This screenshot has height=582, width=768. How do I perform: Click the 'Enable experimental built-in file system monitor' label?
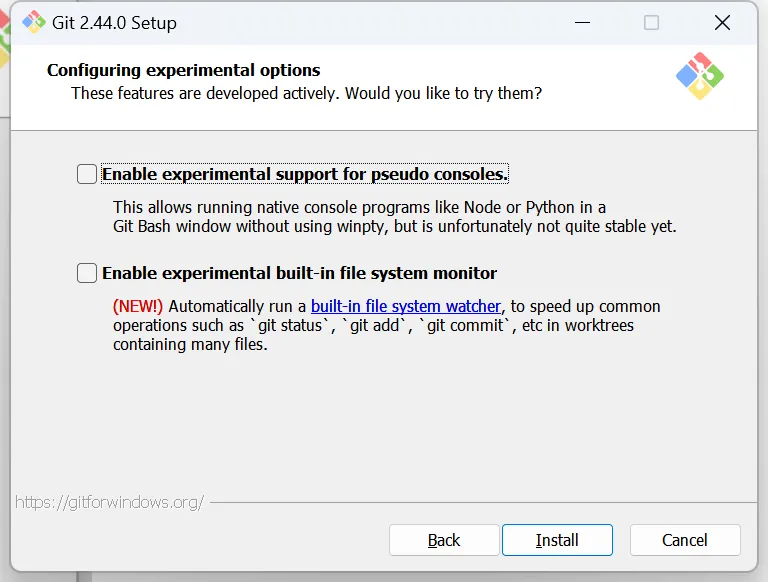[299, 273]
